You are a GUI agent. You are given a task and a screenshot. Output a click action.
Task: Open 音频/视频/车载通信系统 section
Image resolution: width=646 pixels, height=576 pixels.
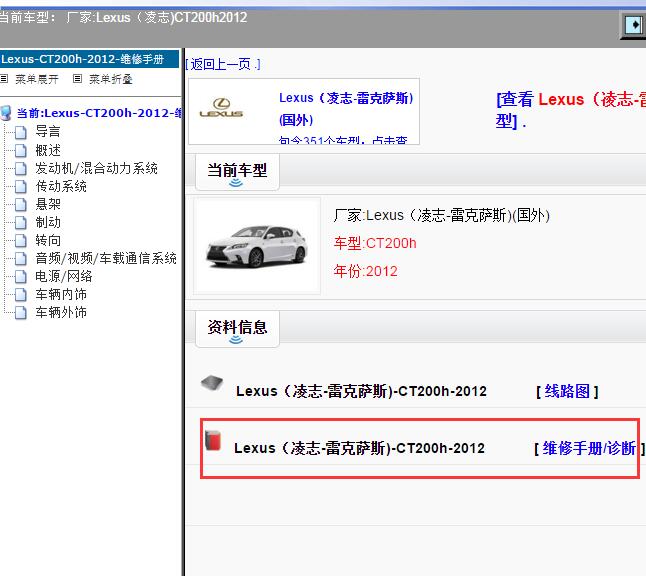[106, 258]
